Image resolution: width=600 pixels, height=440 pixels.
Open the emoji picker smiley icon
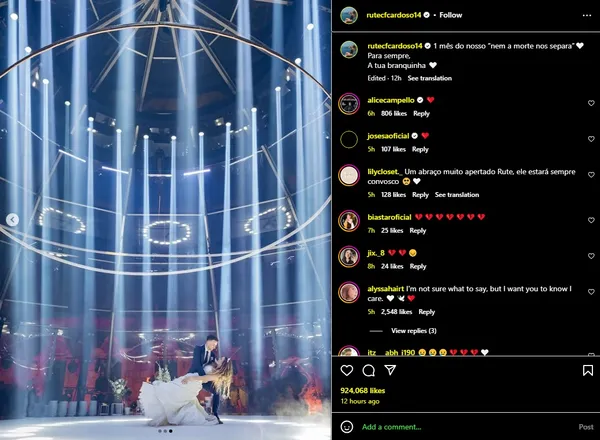tap(347, 427)
